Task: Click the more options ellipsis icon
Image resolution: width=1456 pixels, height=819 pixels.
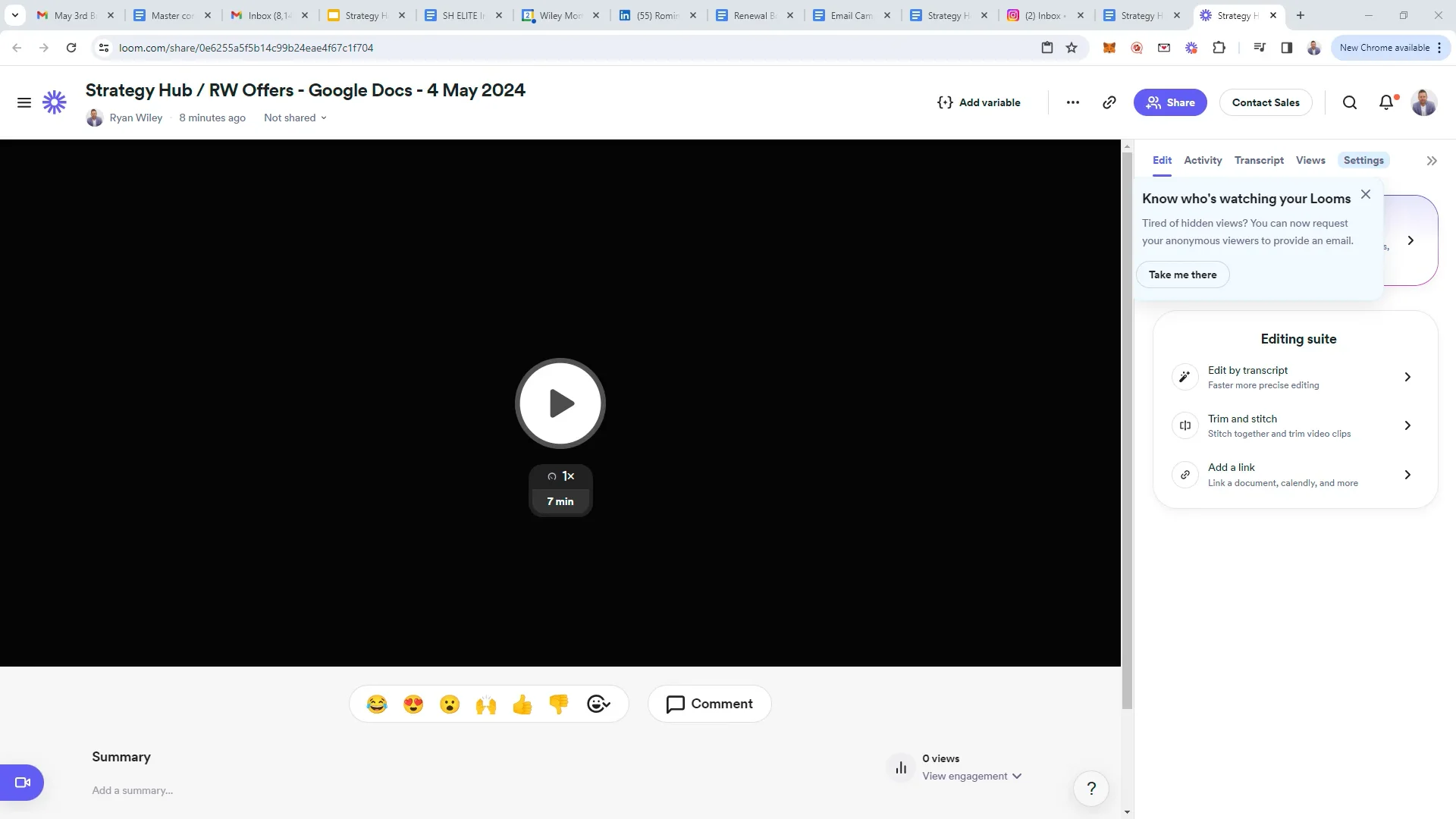Action: click(x=1072, y=102)
